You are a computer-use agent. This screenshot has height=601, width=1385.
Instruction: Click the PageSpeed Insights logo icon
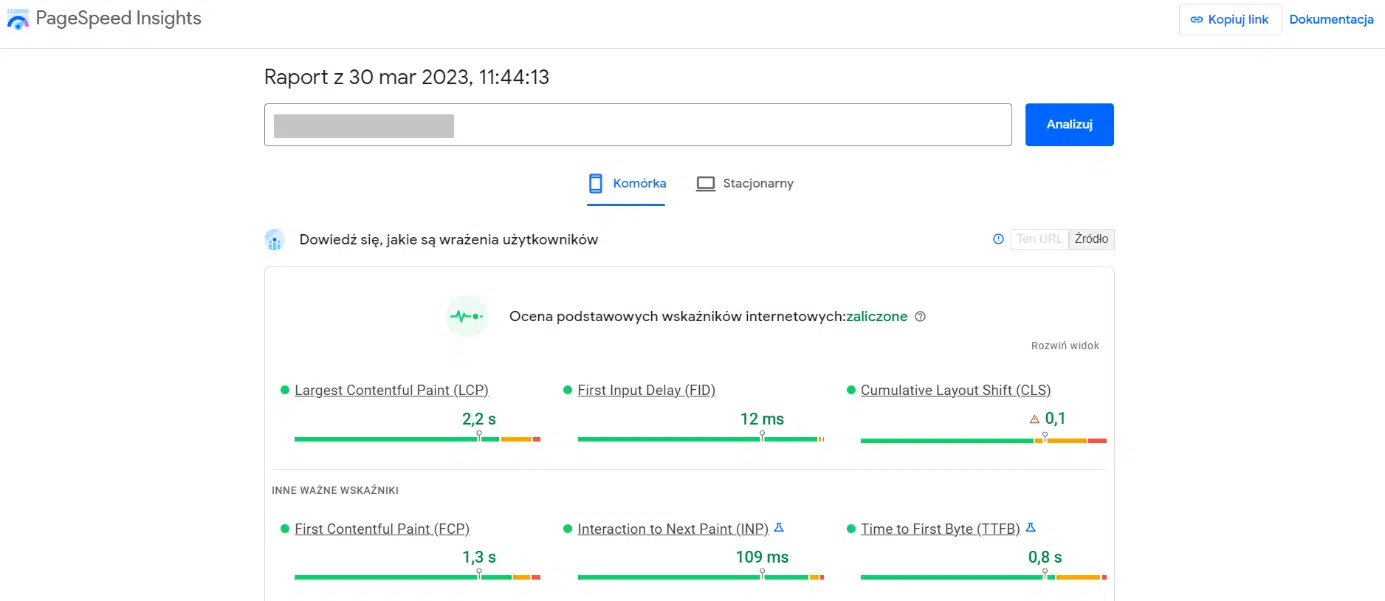pyautogui.click(x=18, y=19)
